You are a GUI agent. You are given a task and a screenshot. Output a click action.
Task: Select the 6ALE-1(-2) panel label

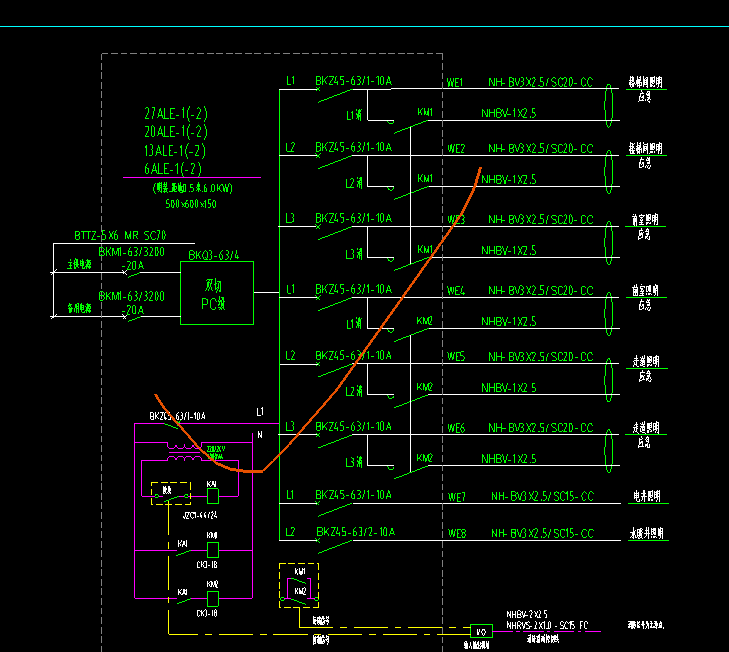tap(173, 168)
